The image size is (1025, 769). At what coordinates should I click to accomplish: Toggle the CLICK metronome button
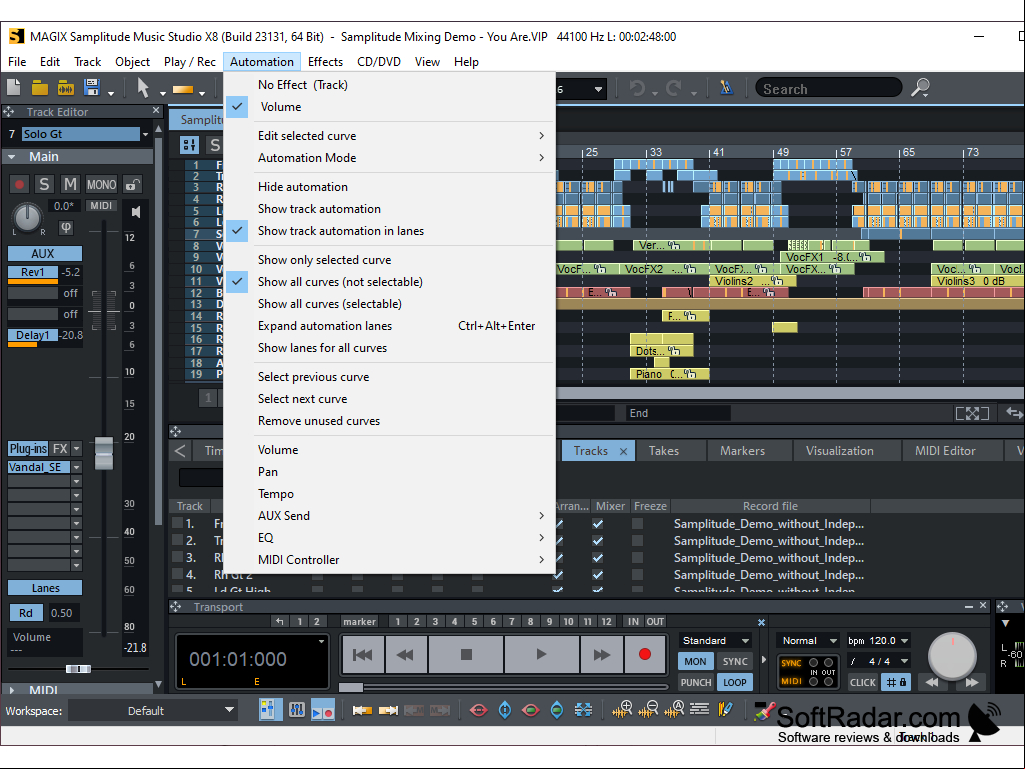tap(862, 682)
